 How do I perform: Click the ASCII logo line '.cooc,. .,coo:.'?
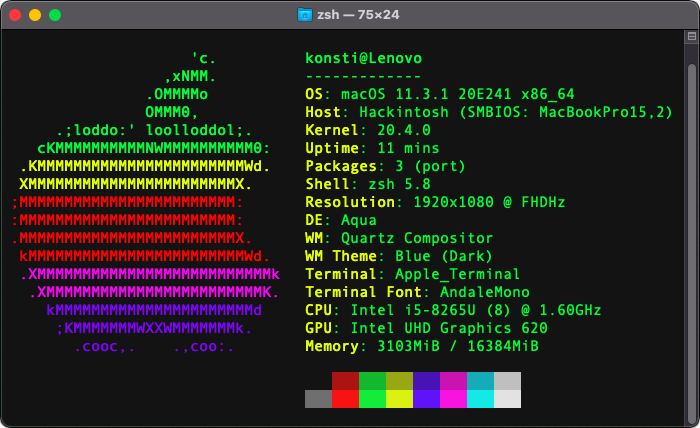pyautogui.click(x=154, y=346)
